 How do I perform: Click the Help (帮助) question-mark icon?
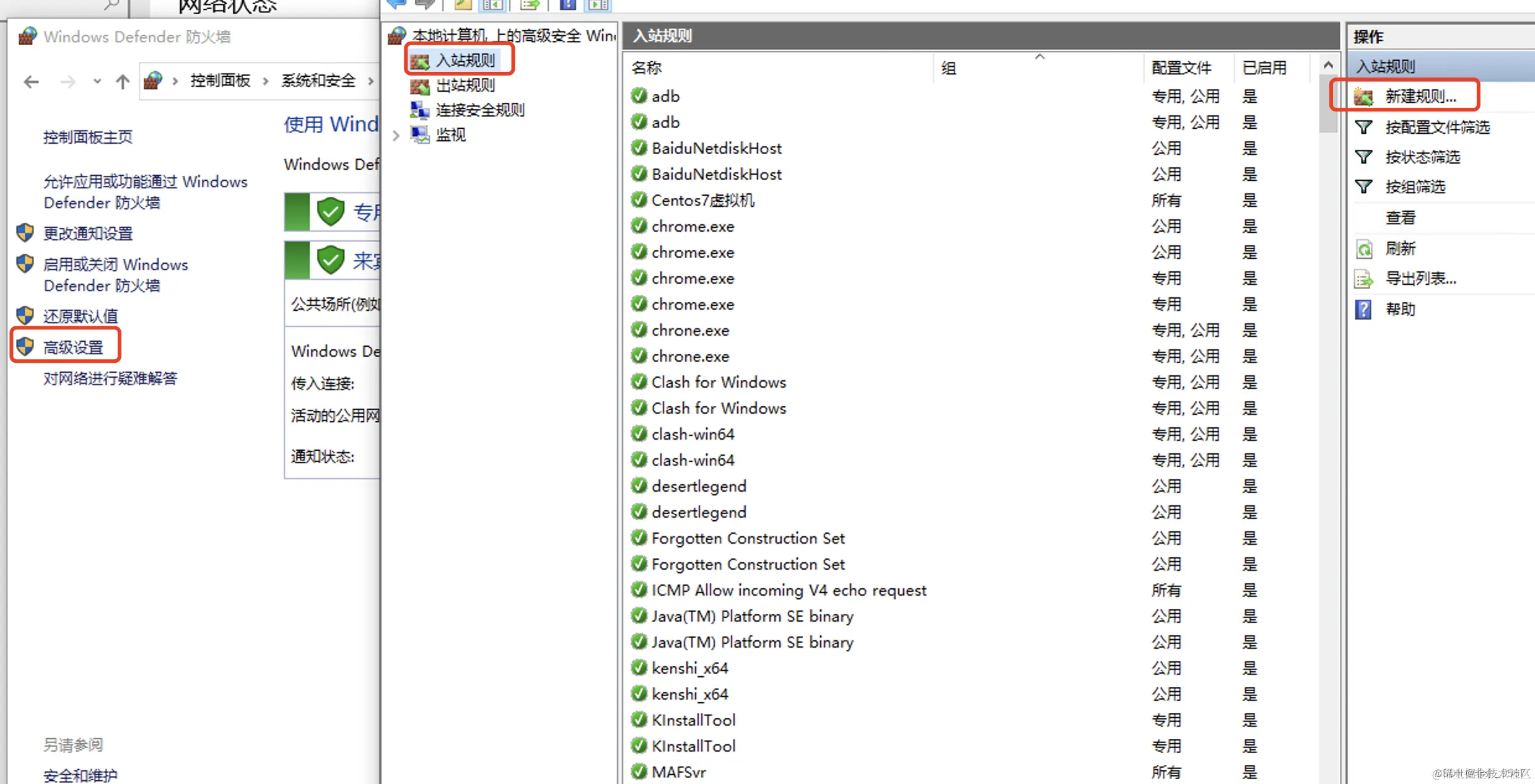pyautogui.click(x=1363, y=309)
